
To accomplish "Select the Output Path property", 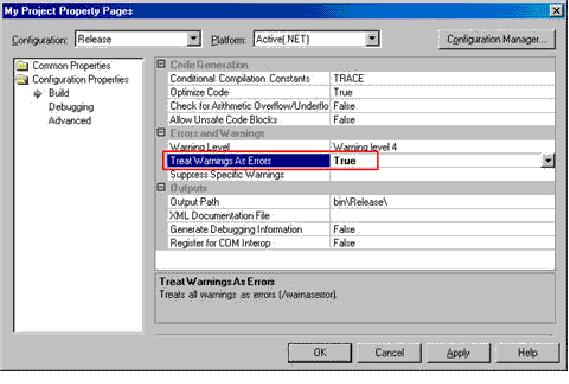I will (x=249, y=202).
